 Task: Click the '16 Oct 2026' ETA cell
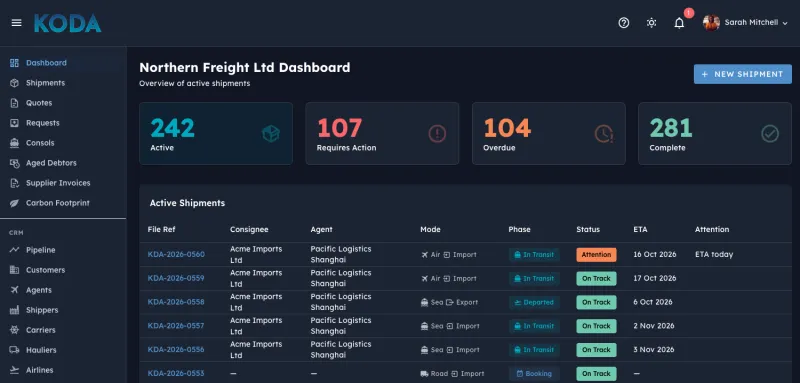tap(655, 254)
